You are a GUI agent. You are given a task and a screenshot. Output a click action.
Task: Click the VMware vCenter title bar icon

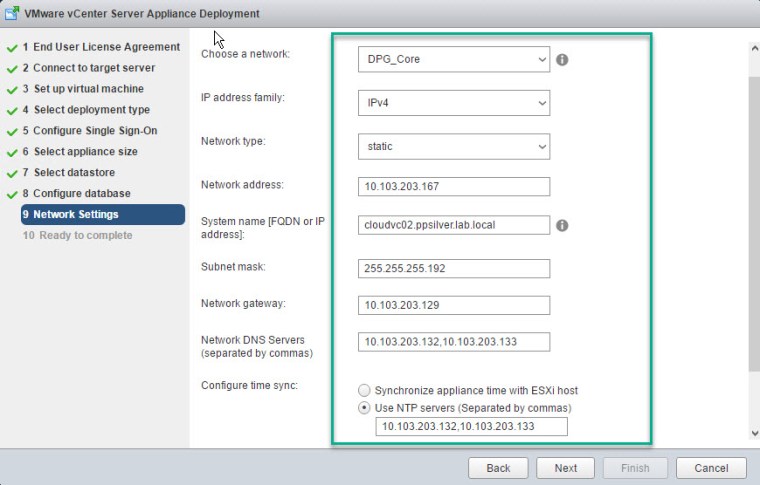point(12,13)
